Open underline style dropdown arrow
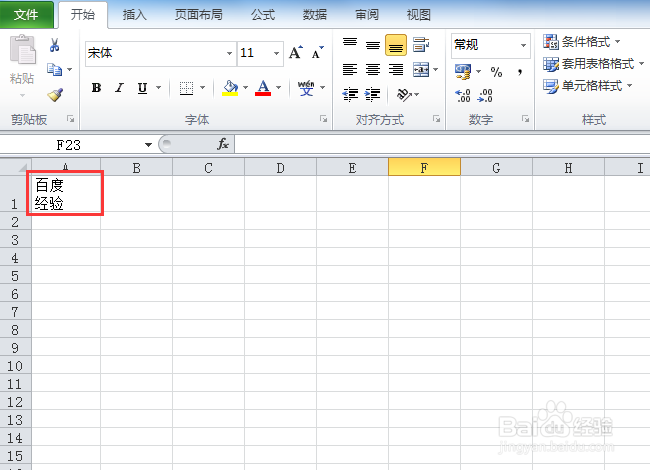Image resolution: width=650 pixels, height=470 pixels. click(158, 87)
